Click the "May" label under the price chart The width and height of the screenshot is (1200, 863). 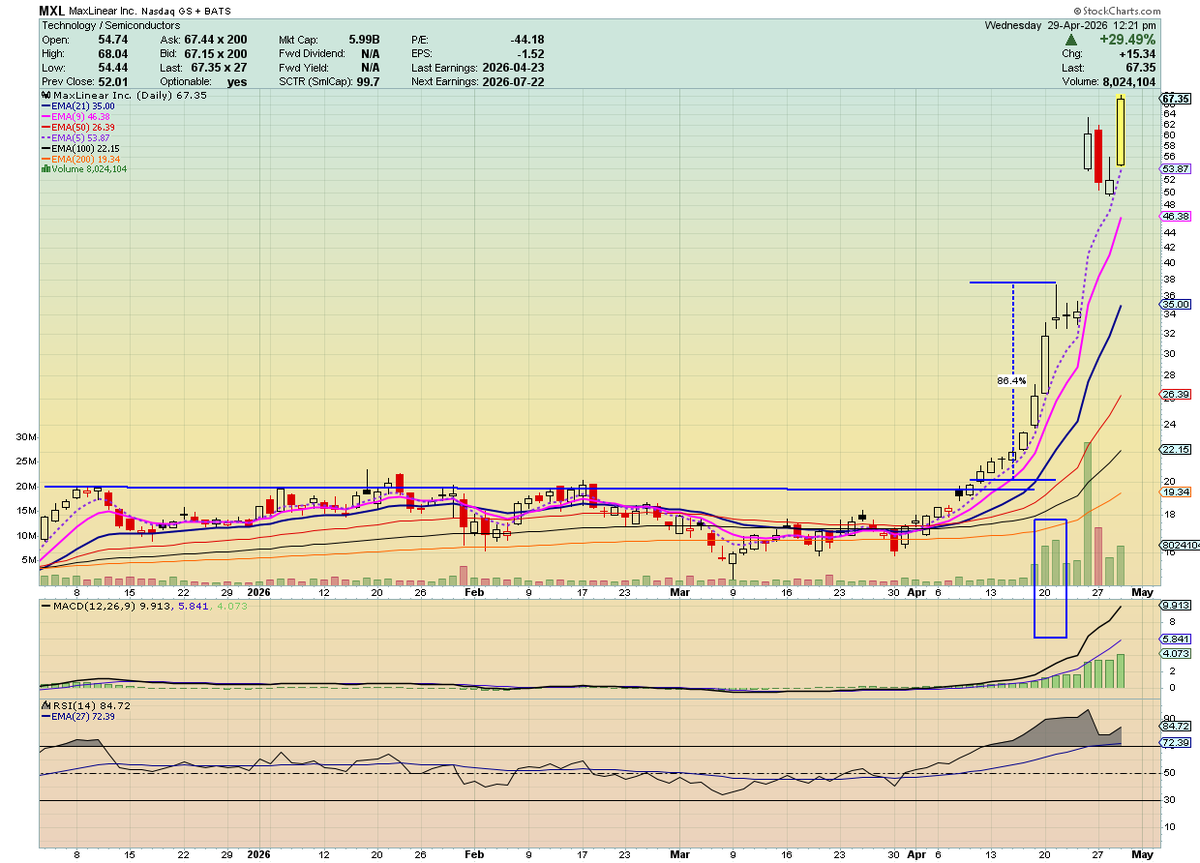[x=1143, y=592]
